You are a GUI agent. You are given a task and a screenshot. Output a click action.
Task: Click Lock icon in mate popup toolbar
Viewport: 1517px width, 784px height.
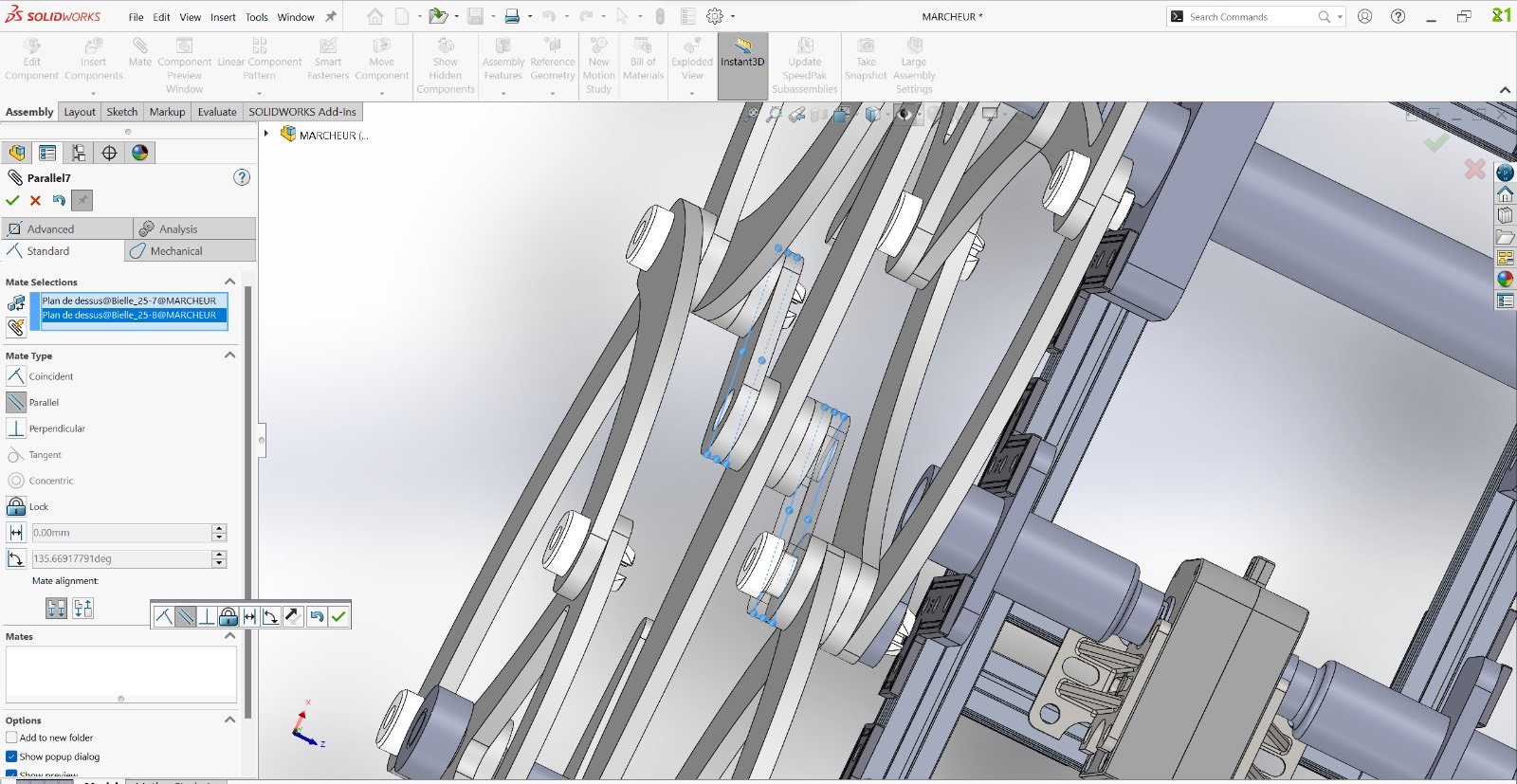228,616
